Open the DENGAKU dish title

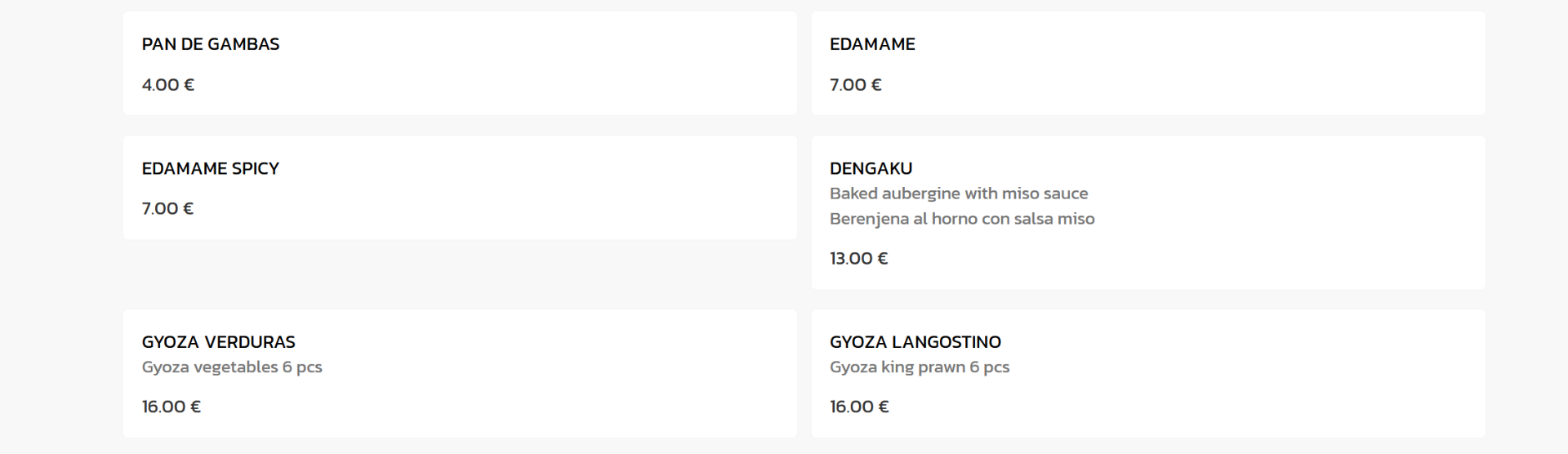tap(871, 168)
